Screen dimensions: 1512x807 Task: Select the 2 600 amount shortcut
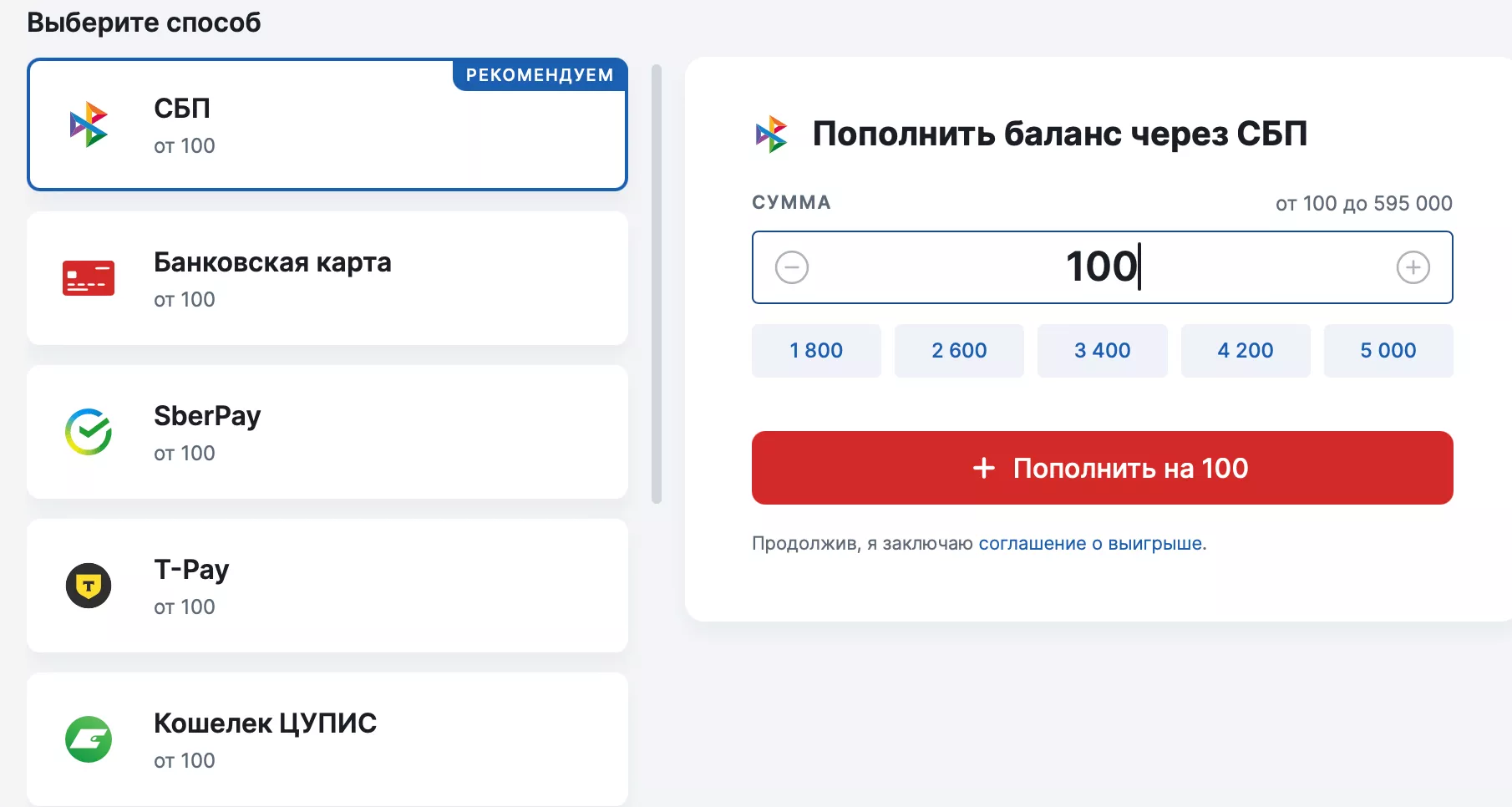959,351
